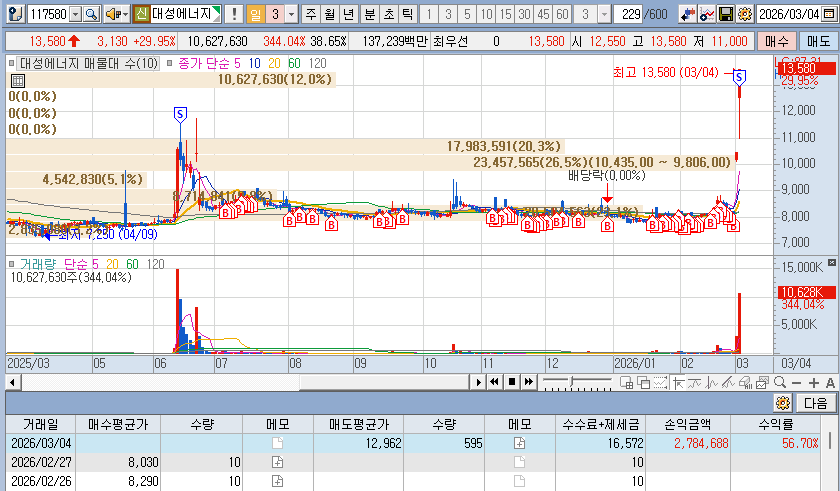
Task: Click the chart image capture icon
Action: coord(762,382)
